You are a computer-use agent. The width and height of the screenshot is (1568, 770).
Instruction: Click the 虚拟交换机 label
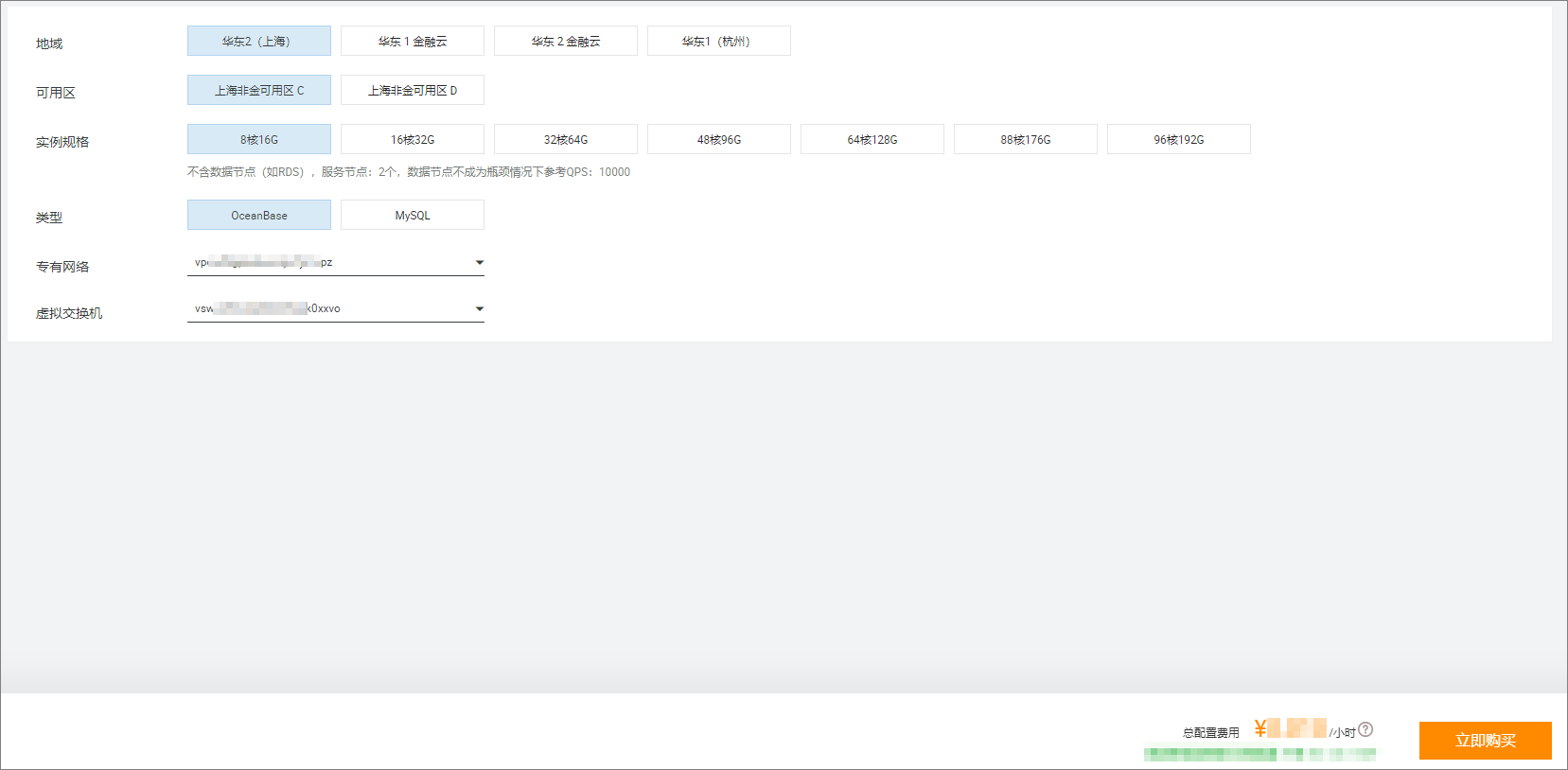pyautogui.click(x=69, y=313)
